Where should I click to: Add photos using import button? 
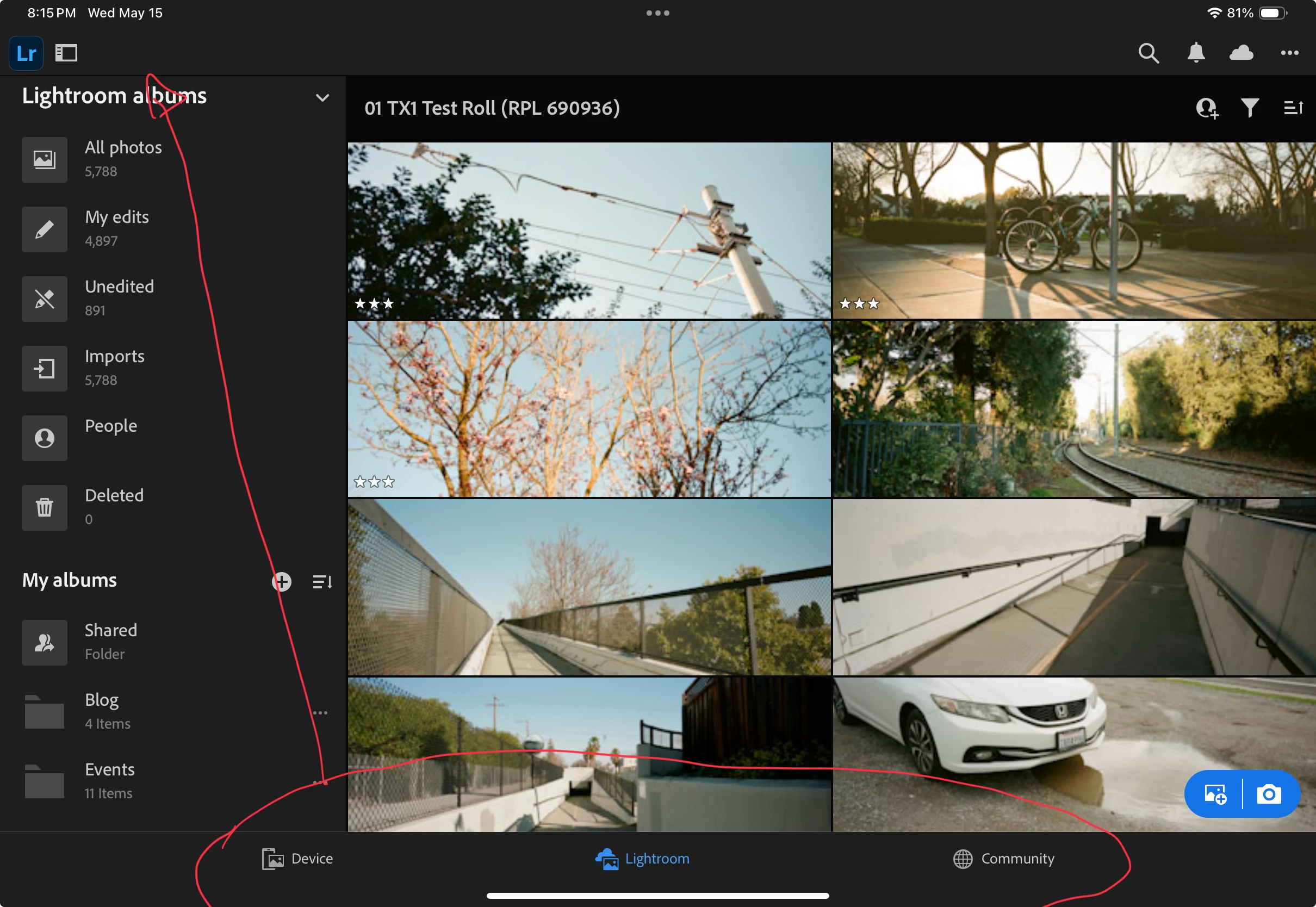(1215, 794)
